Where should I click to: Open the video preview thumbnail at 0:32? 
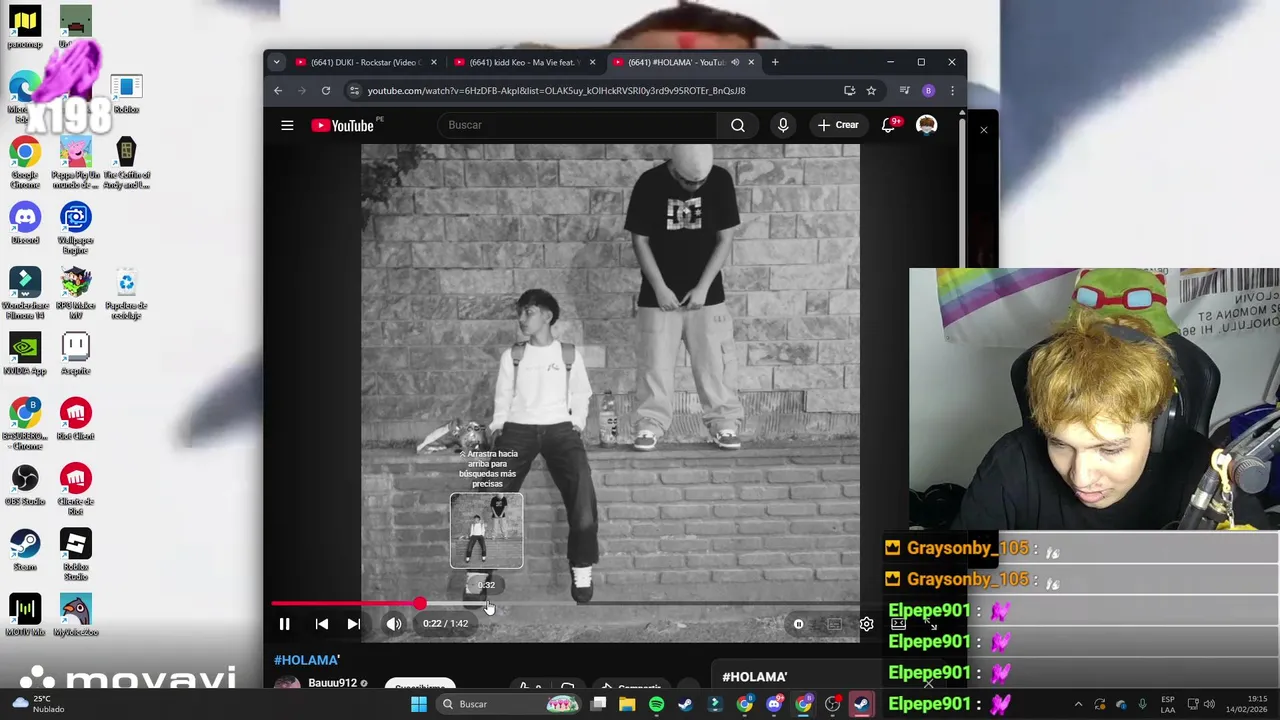[486, 531]
